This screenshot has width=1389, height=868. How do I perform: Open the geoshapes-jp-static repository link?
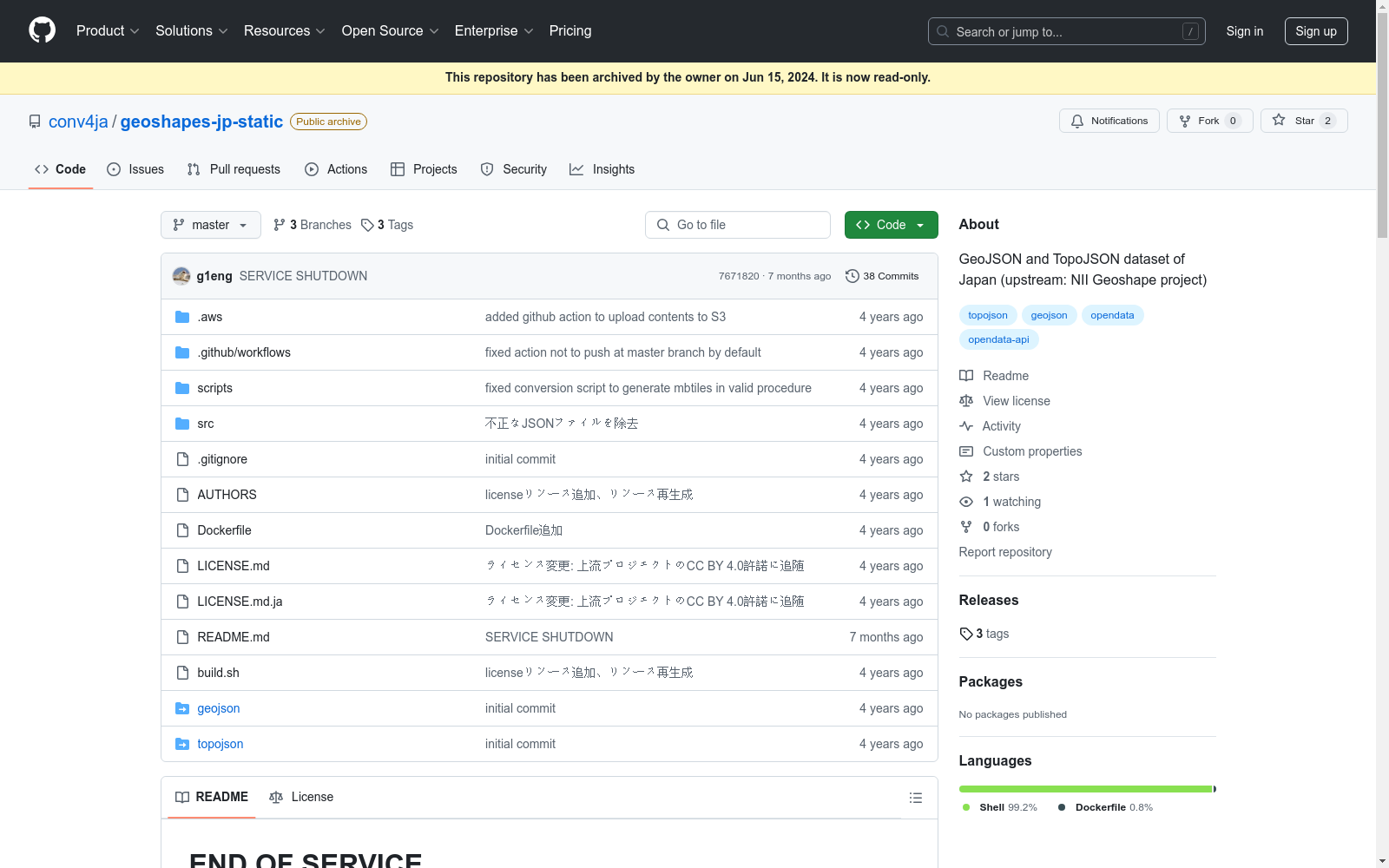tap(201, 122)
